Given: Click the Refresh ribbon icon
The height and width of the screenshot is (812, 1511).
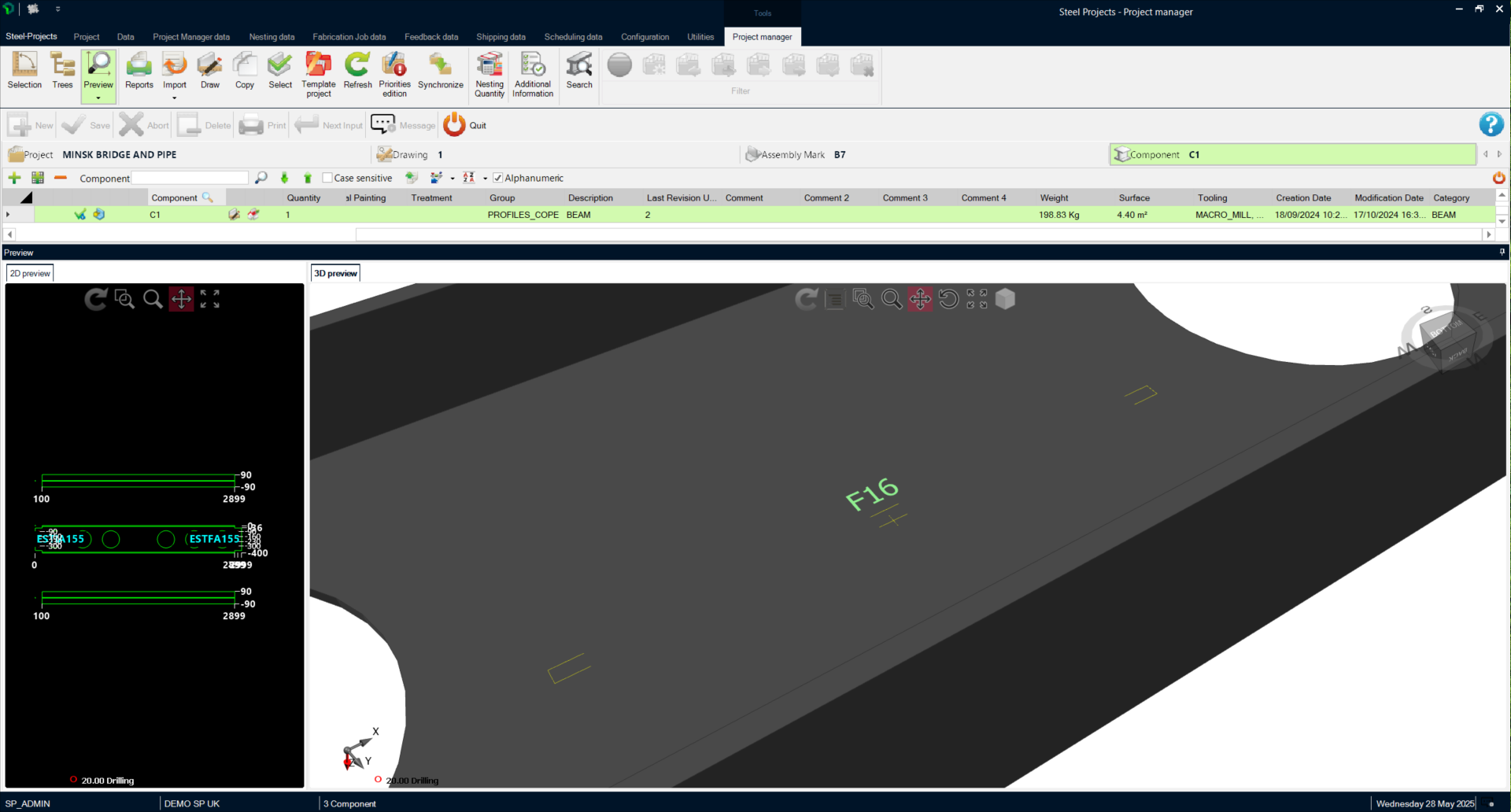Looking at the screenshot, I should click(x=357, y=71).
